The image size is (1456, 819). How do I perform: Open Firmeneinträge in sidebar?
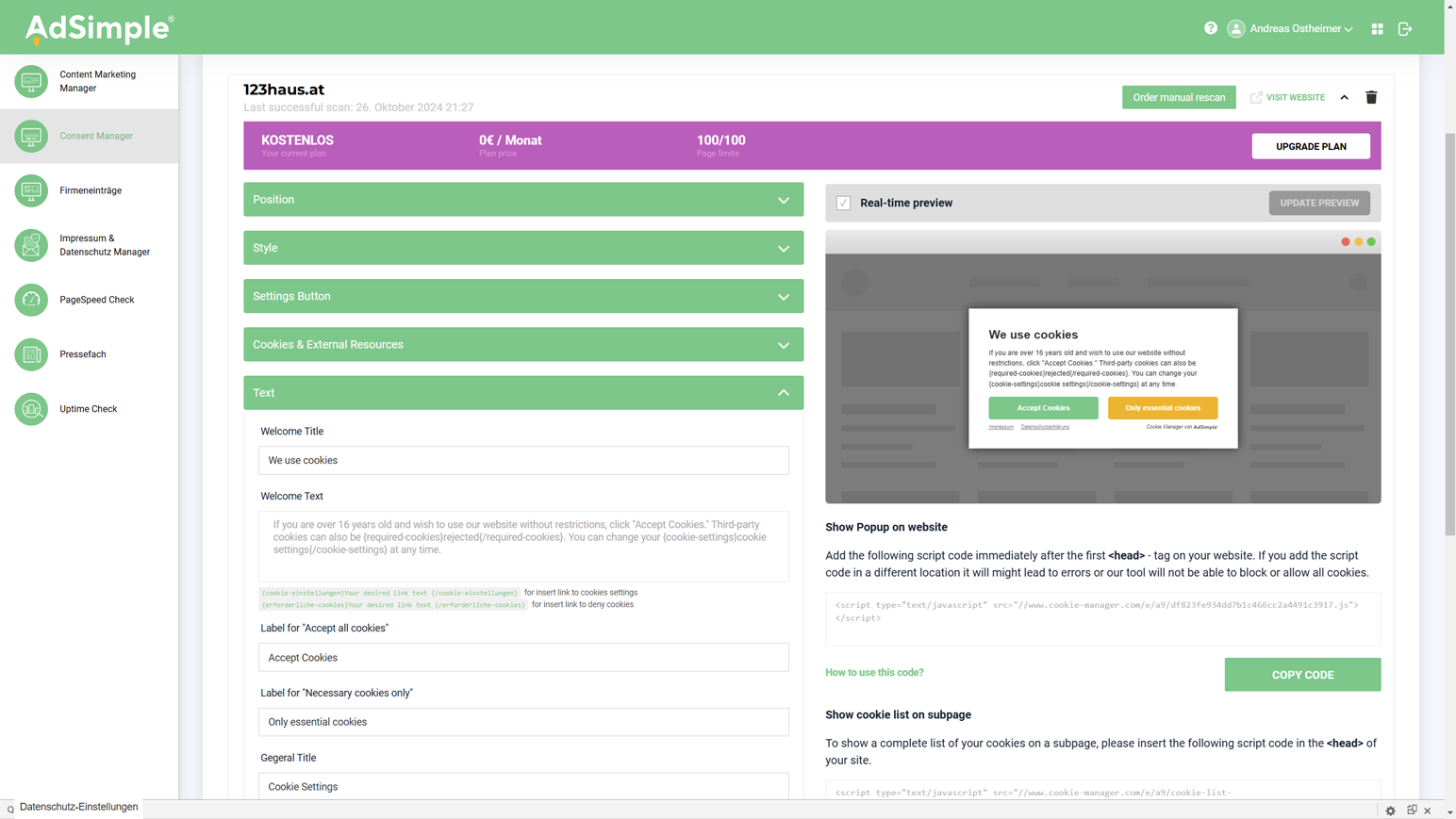click(x=91, y=190)
